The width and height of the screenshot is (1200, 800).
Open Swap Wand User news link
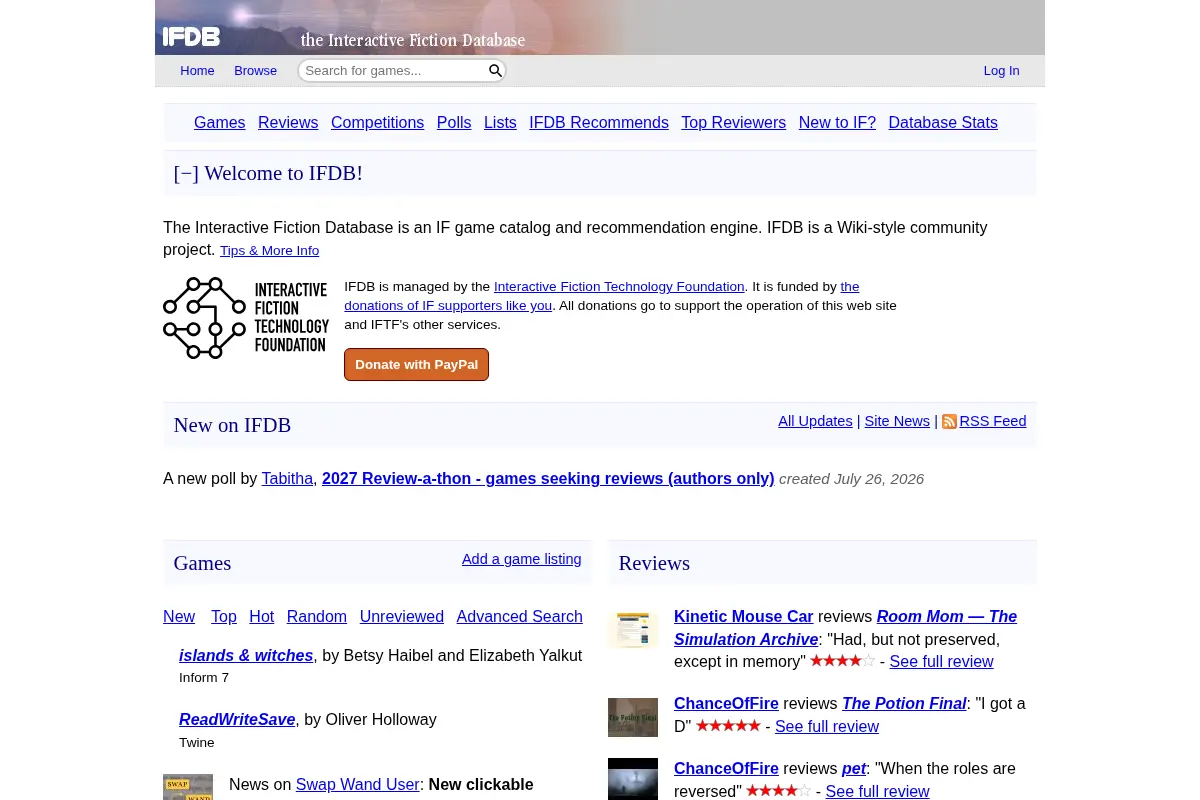point(358,785)
